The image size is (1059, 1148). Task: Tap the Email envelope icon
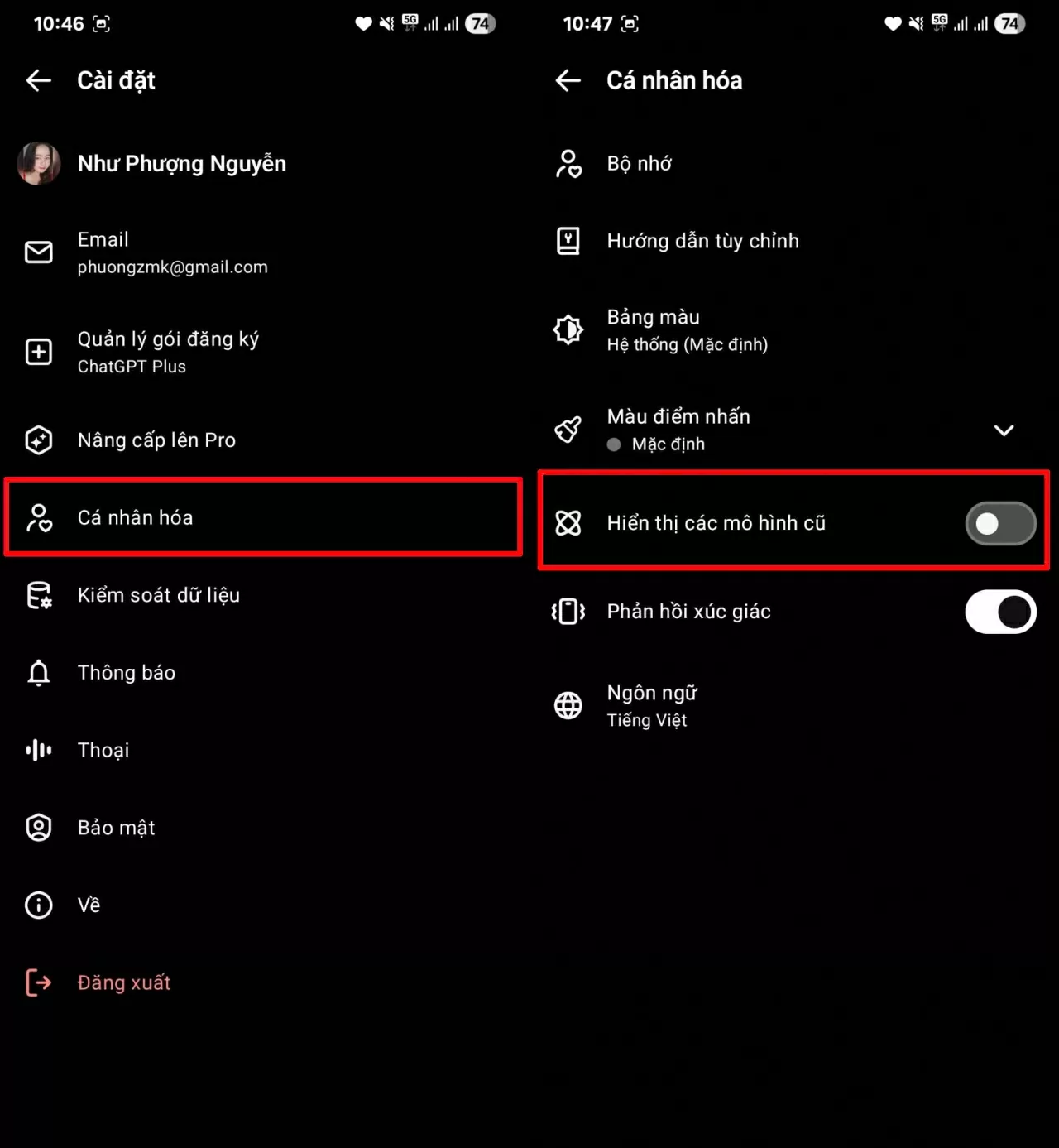(39, 252)
